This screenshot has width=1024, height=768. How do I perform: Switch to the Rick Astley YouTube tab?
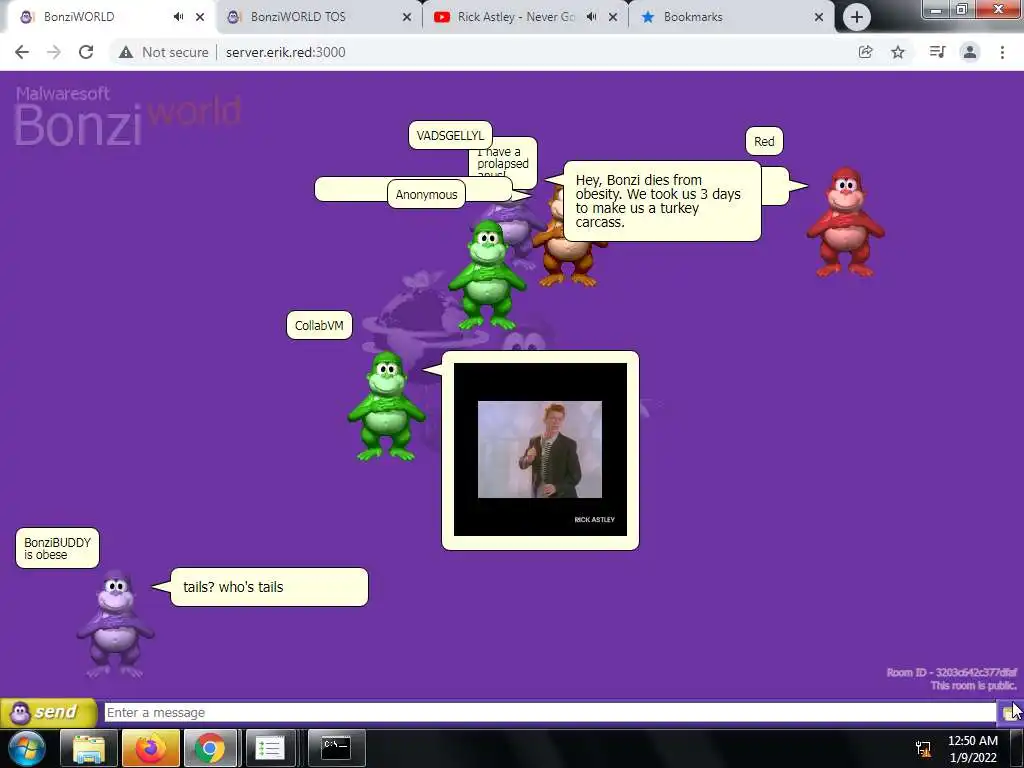click(x=524, y=17)
